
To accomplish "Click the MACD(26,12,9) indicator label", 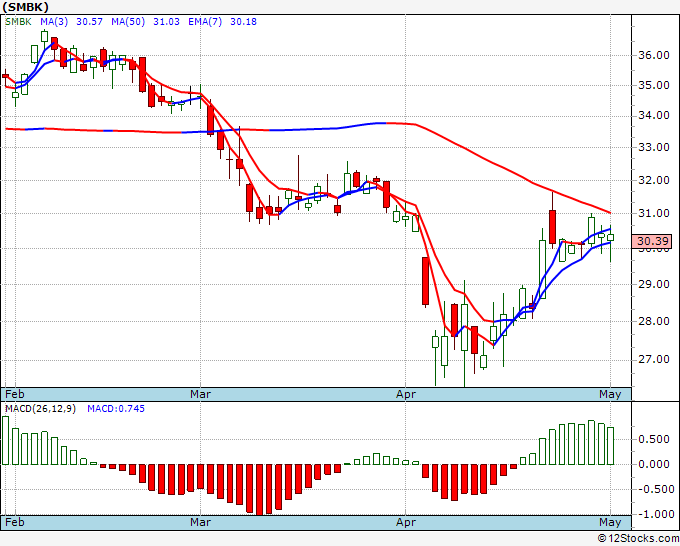I will (x=40, y=409).
